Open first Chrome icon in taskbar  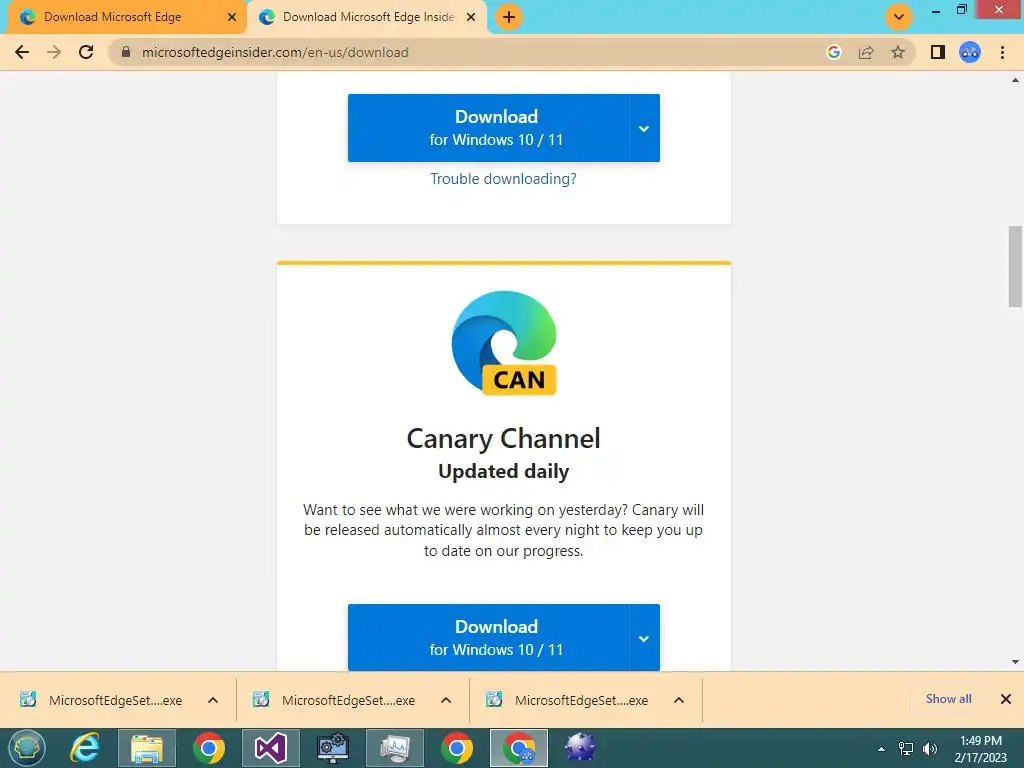[209, 748]
